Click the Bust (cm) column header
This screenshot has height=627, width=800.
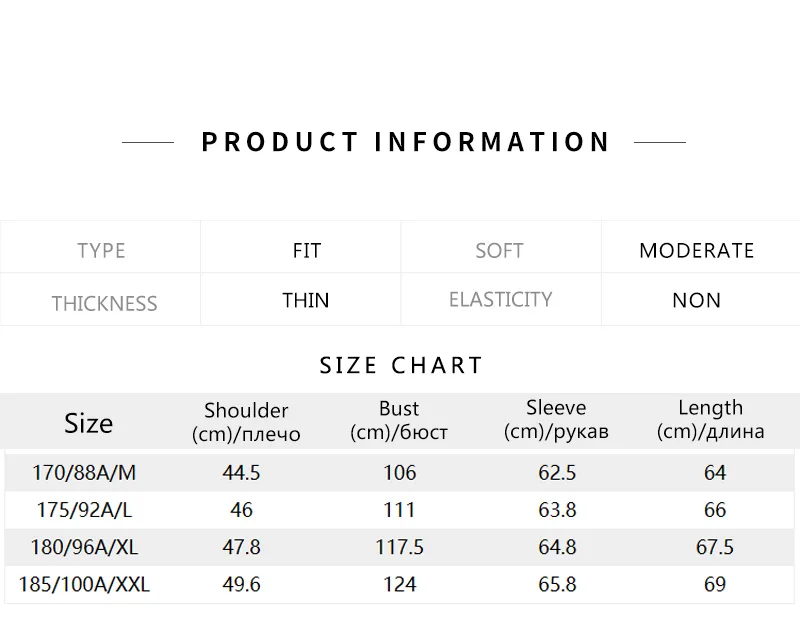398,420
